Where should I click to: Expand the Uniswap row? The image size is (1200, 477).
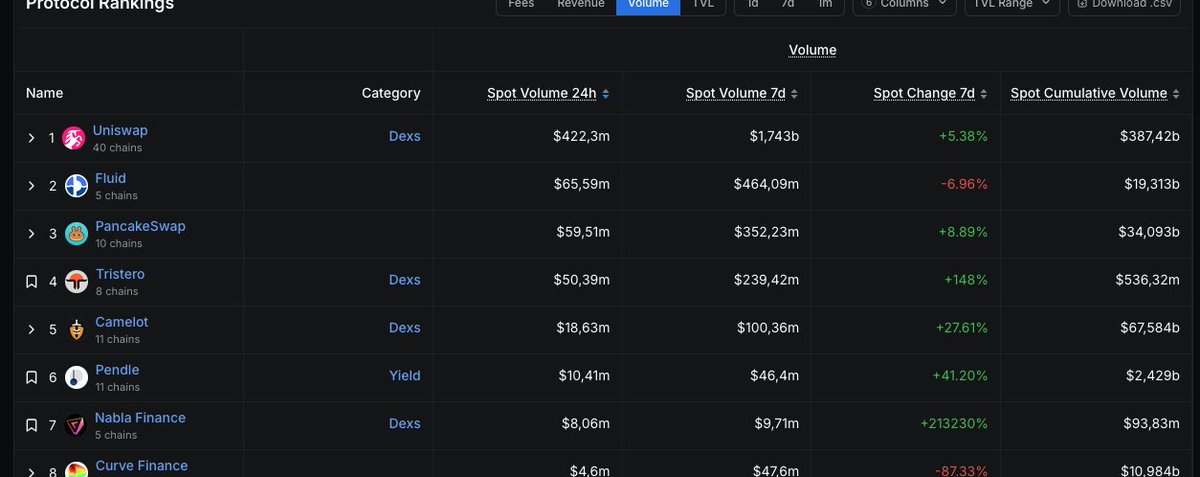point(31,138)
